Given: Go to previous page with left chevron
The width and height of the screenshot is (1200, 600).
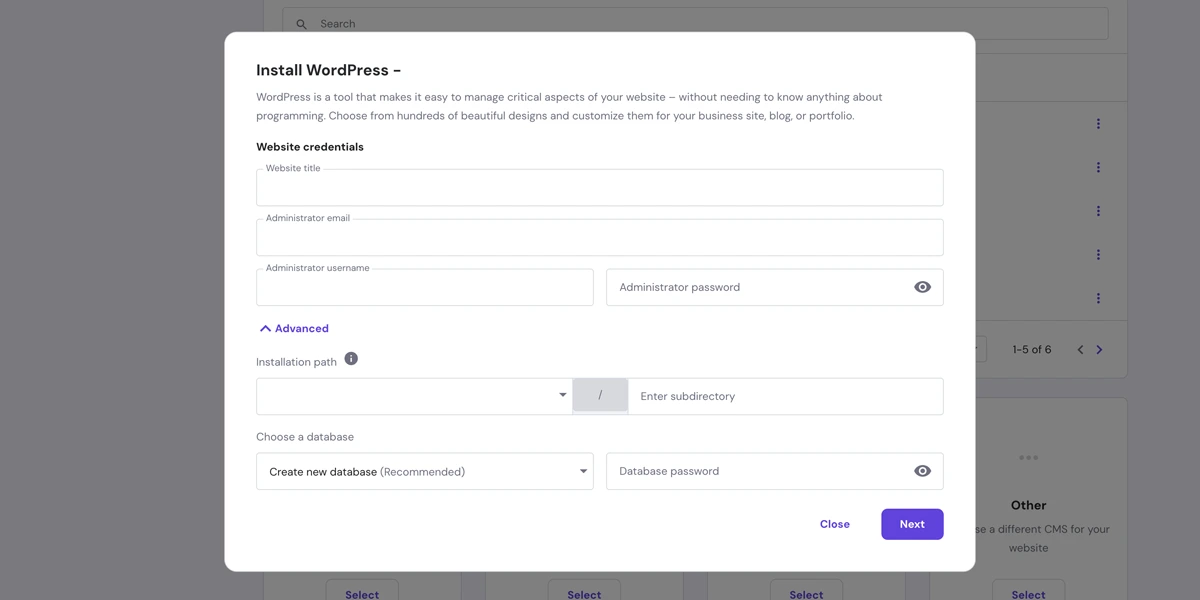Looking at the screenshot, I should coord(1080,350).
